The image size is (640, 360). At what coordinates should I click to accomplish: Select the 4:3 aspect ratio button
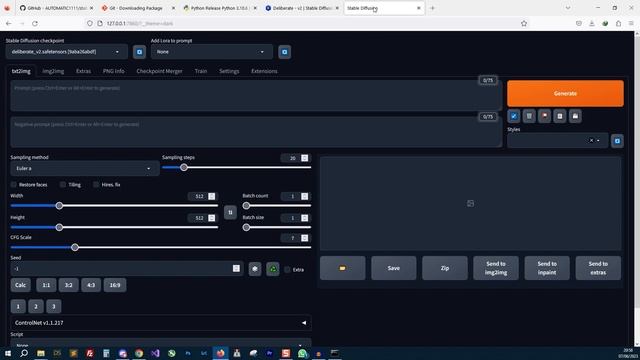coord(91,285)
